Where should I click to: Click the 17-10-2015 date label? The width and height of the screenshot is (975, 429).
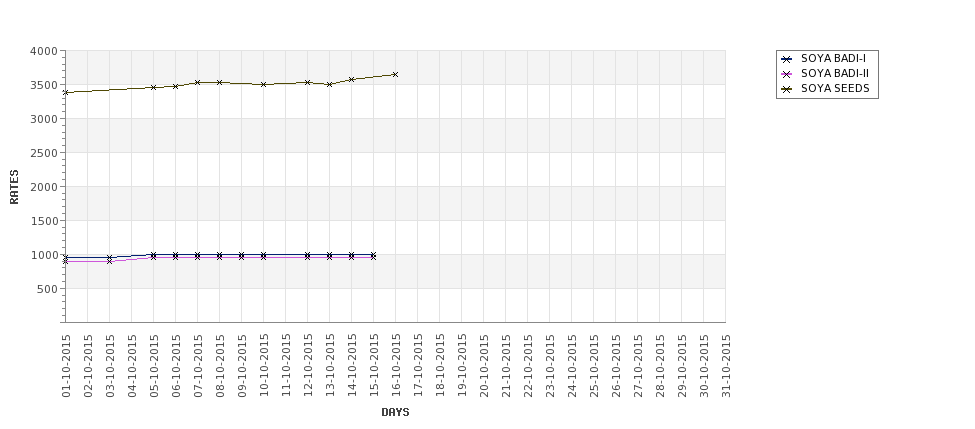[418, 366]
